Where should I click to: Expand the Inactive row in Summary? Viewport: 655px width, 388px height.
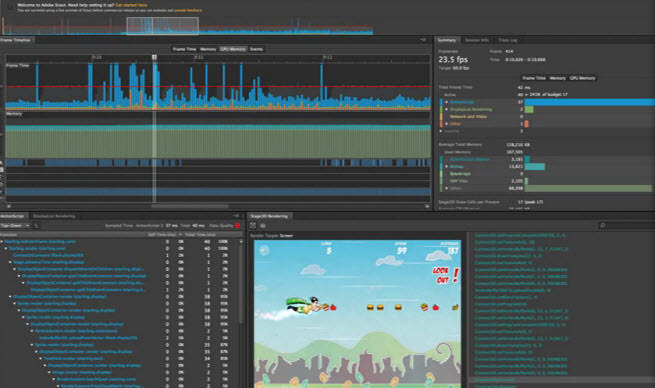(x=441, y=131)
